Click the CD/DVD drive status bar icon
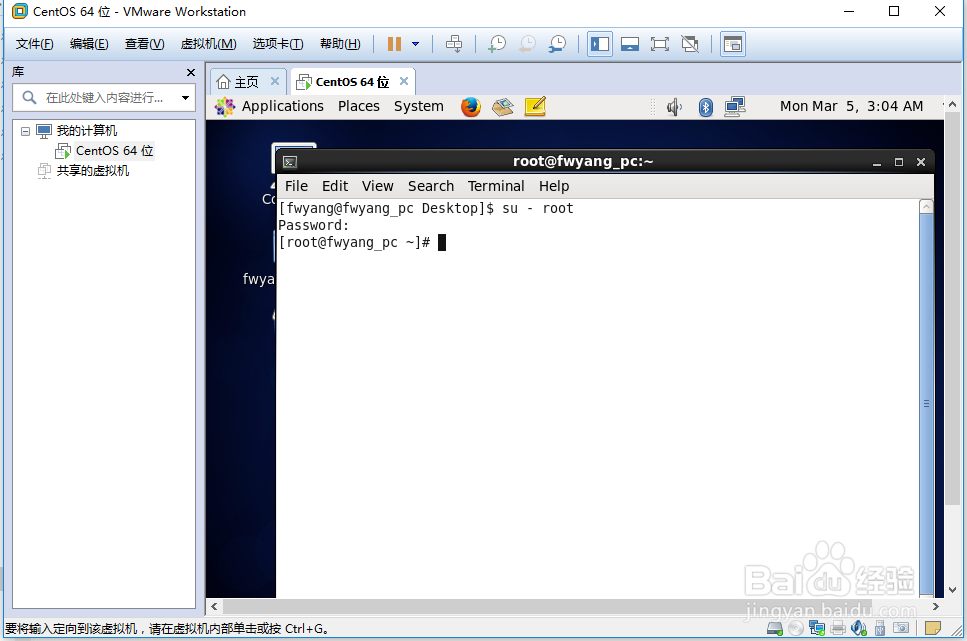 [x=796, y=628]
